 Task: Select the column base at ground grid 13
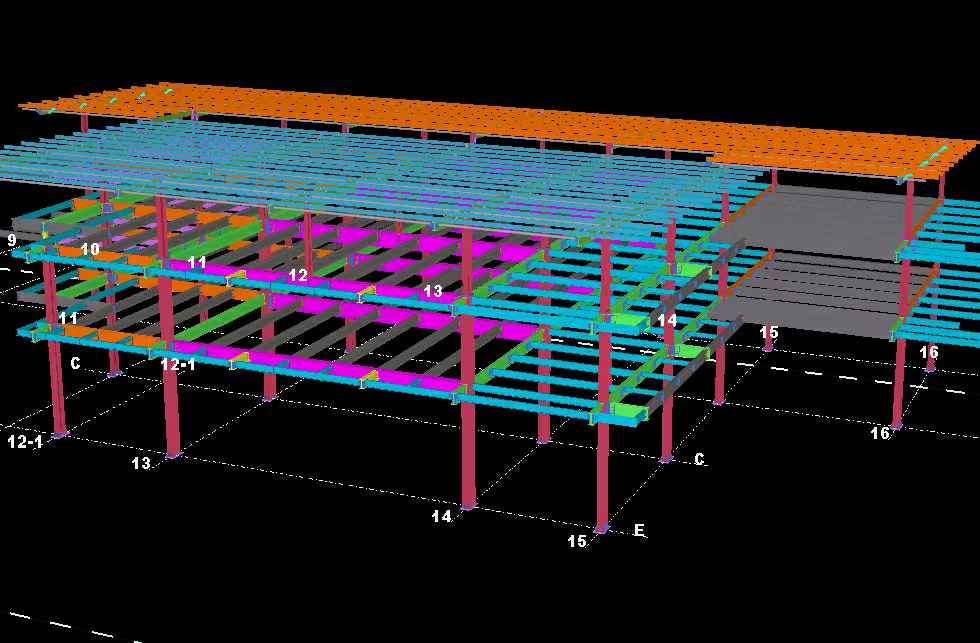[173, 454]
